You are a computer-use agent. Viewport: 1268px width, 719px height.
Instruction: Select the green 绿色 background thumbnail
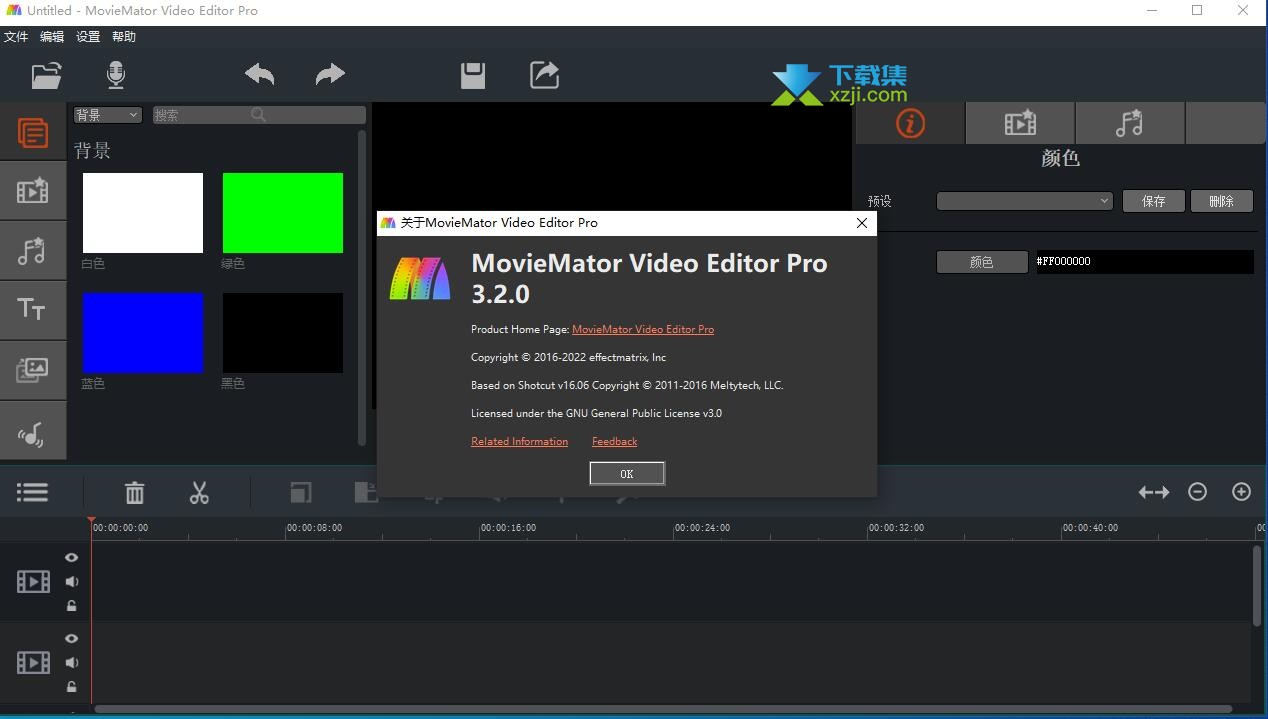pos(283,213)
